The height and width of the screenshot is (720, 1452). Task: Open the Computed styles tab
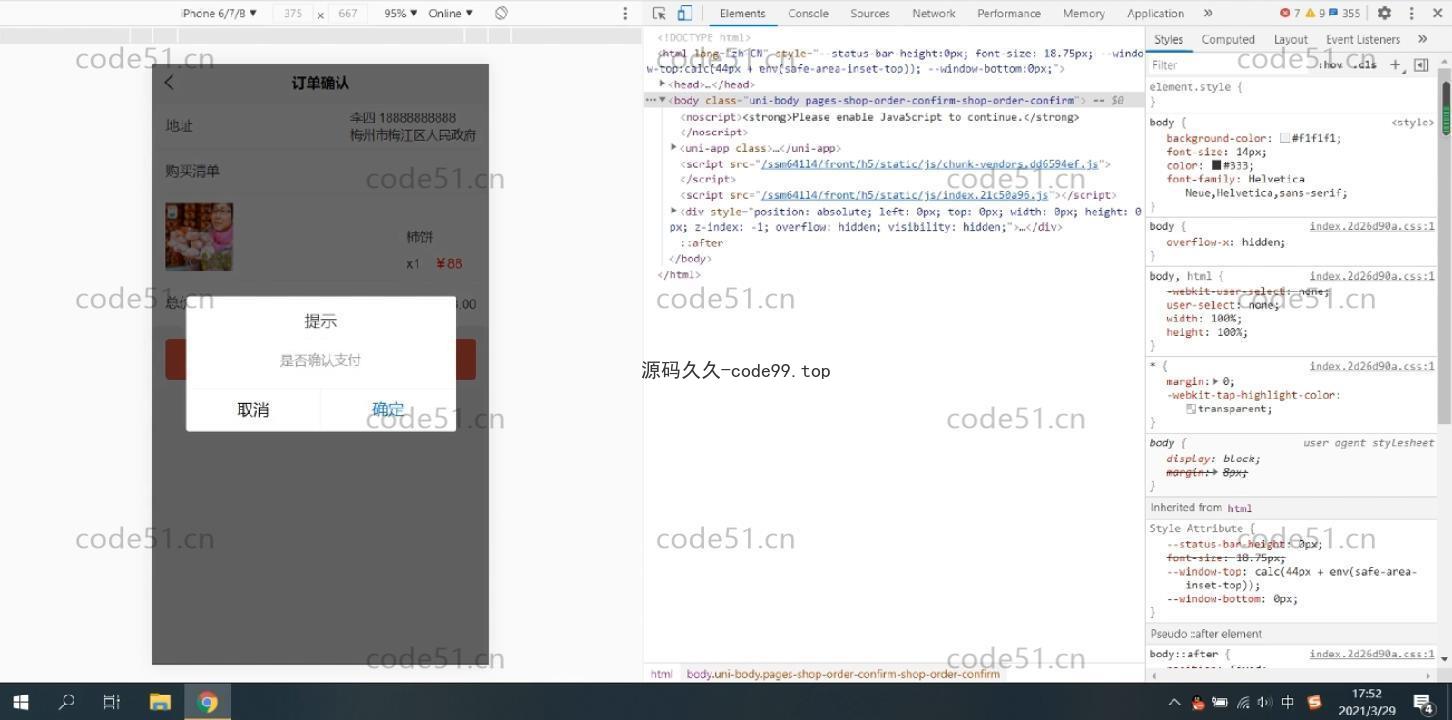coord(1228,39)
